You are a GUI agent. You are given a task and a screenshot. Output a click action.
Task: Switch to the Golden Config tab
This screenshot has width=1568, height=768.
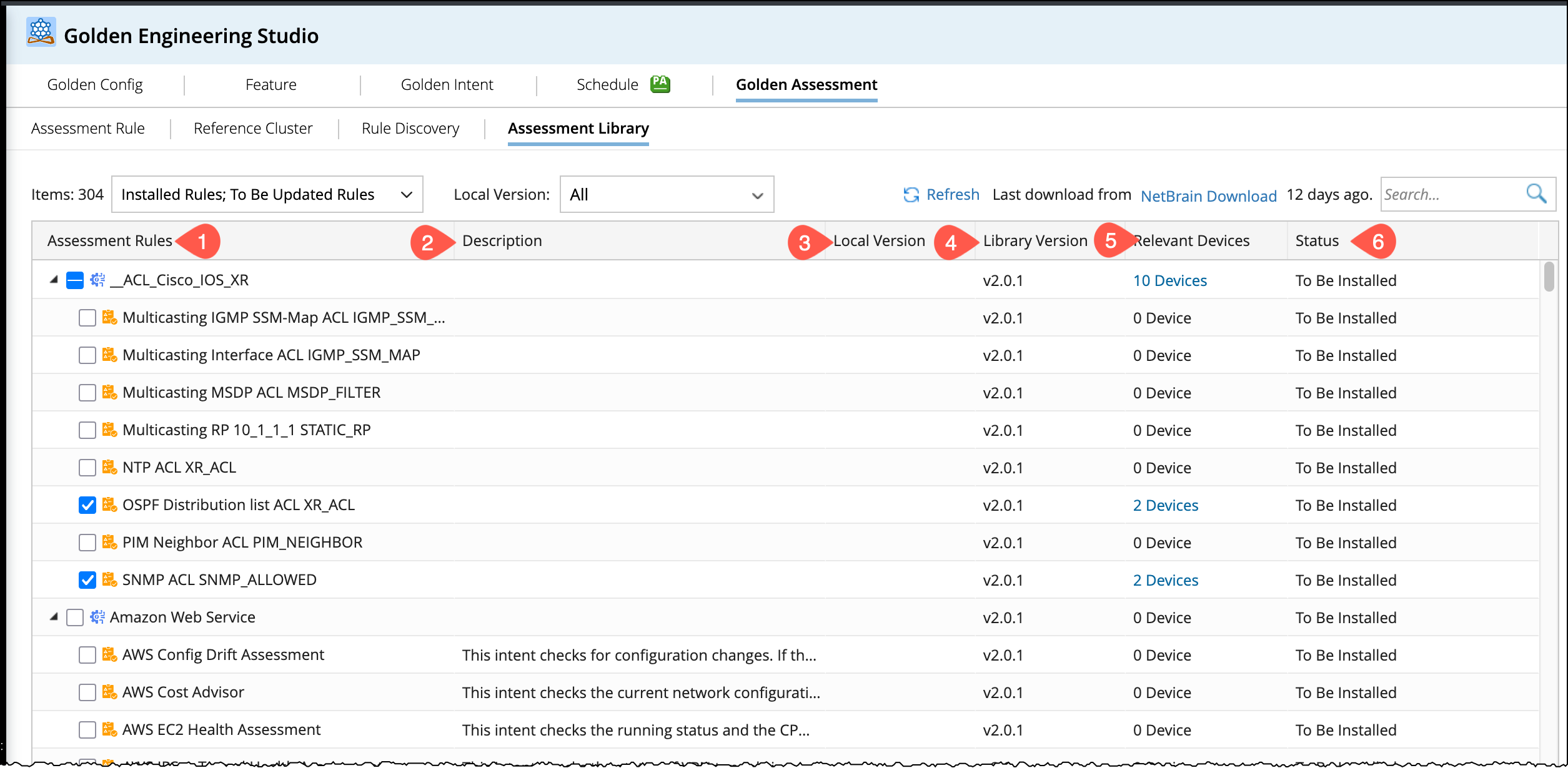click(x=95, y=84)
